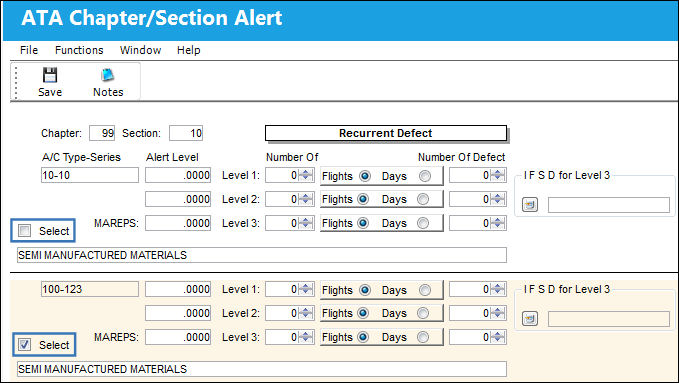Click Number Of Defect spinner, 10-10 Level 1

point(498,175)
